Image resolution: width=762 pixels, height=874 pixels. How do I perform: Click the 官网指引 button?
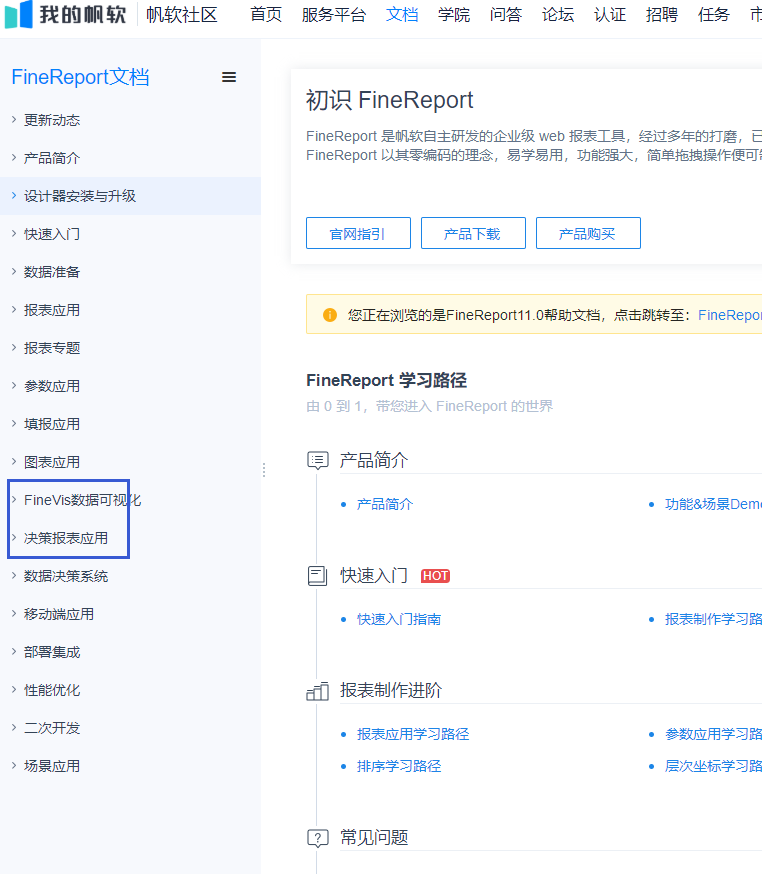click(358, 233)
